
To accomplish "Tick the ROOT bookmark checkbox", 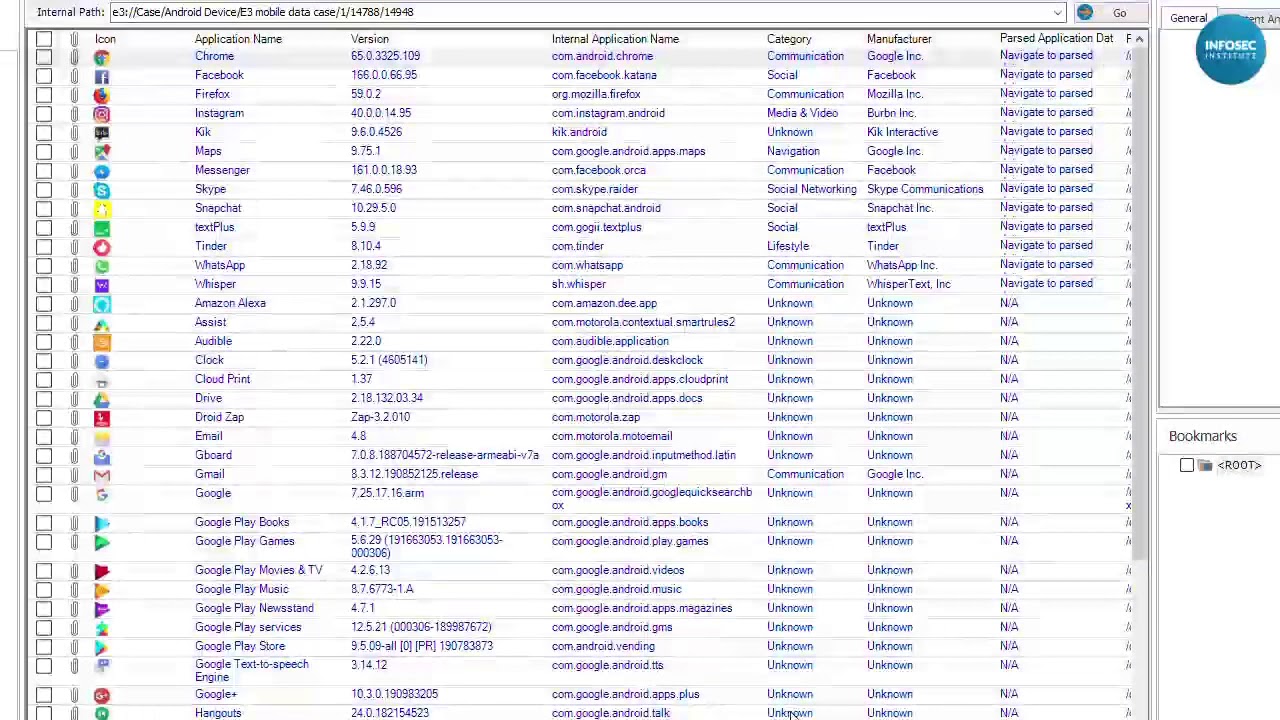I will 1187,465.
